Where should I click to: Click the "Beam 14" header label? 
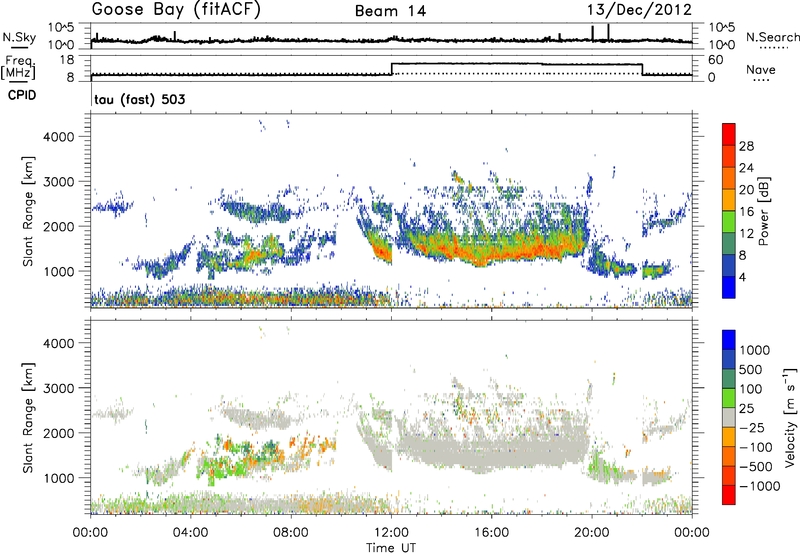(x=390, y=11)
